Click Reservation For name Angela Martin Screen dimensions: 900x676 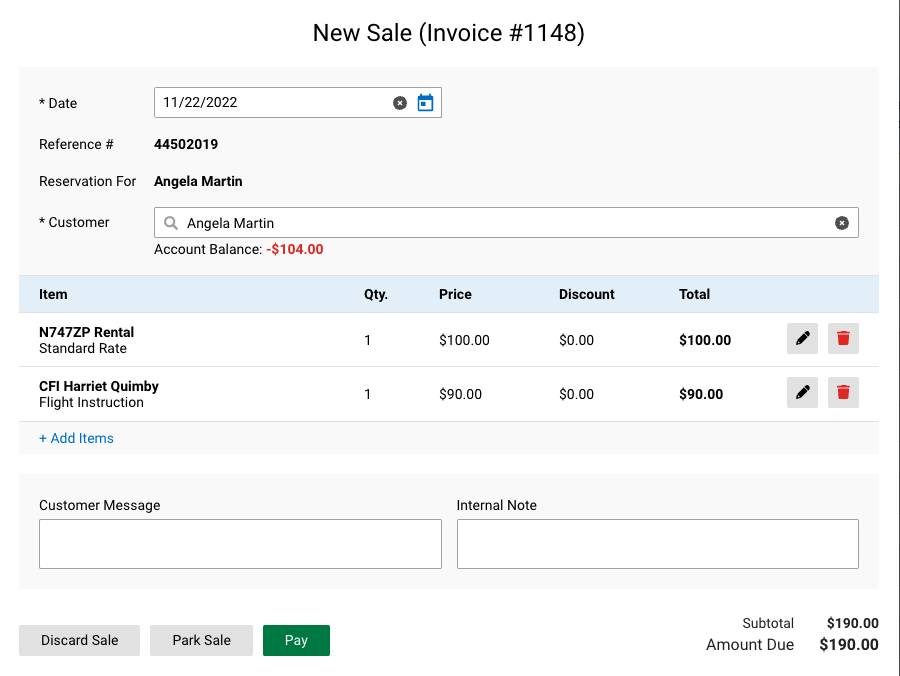[x=198, y=181]
